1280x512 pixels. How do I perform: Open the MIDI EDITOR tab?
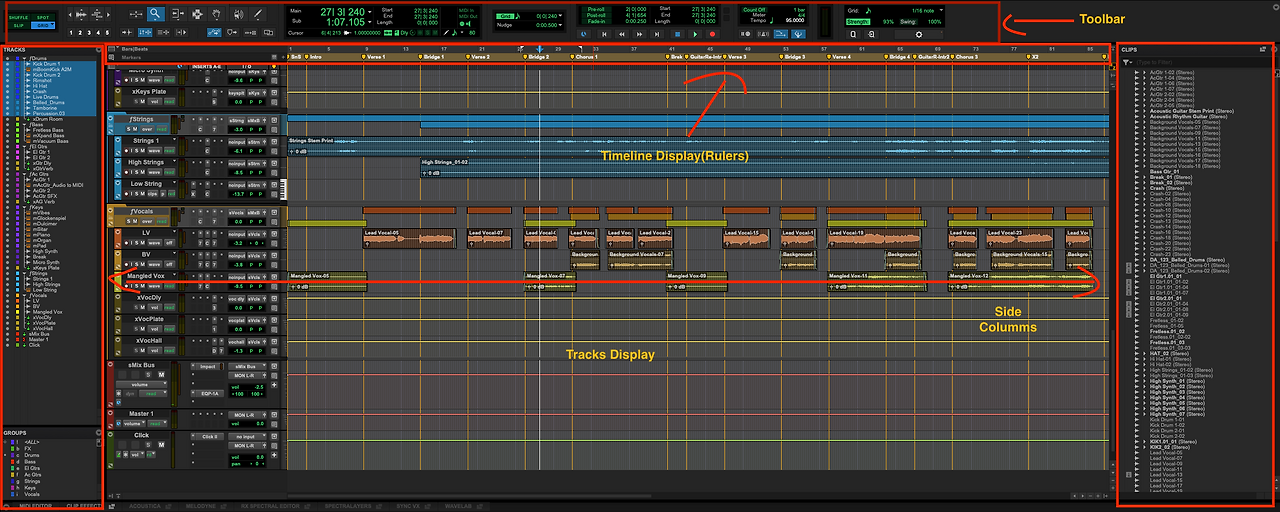point(36,506)
